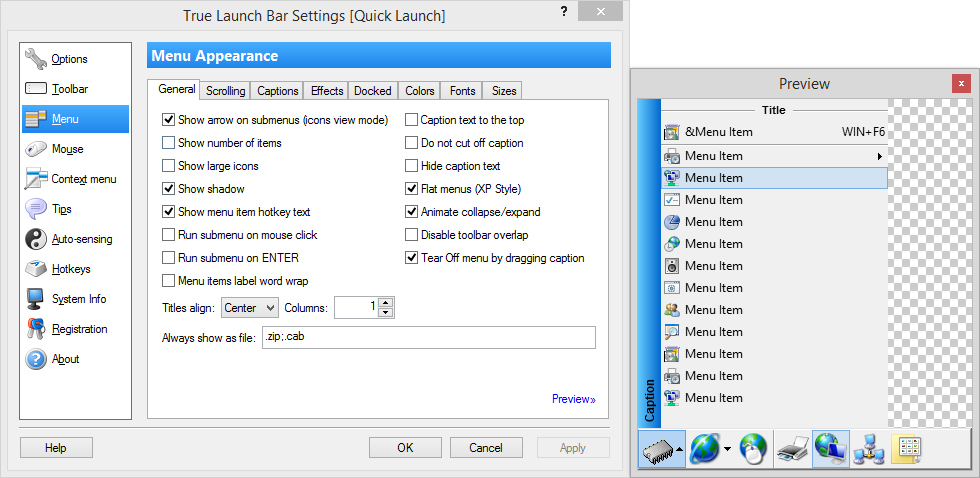Screen dimensions: 980x478
Task: Go to the Context menu settings section
Action: coord(76,179)
